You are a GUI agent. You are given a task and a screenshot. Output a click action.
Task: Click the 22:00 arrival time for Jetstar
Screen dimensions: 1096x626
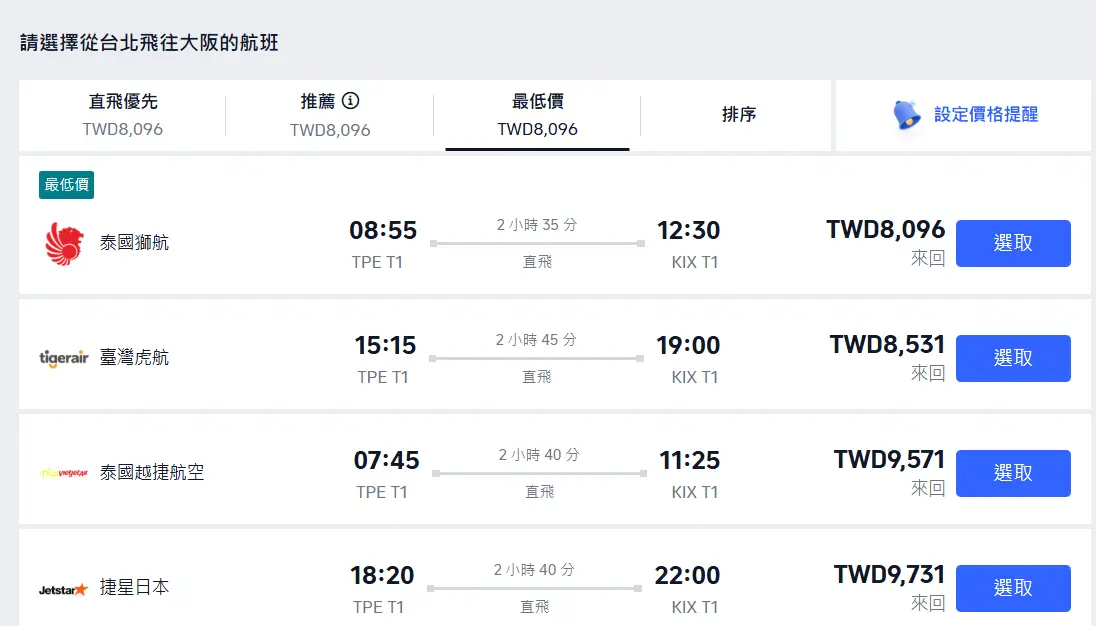coord(687,576)
